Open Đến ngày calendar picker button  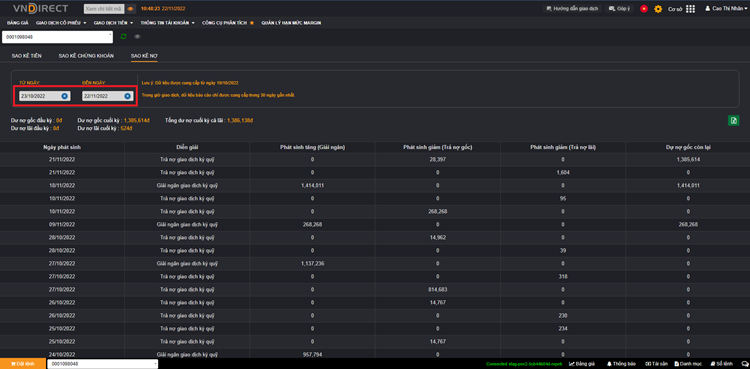(x=128, y=96)
